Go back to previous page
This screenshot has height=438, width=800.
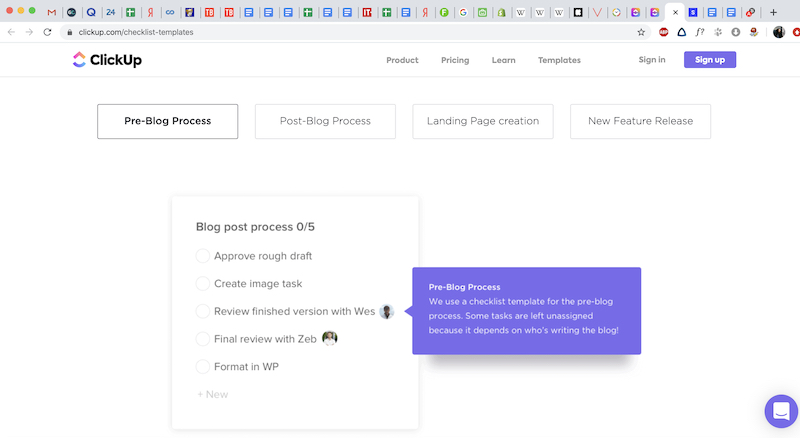coord(11,32)
